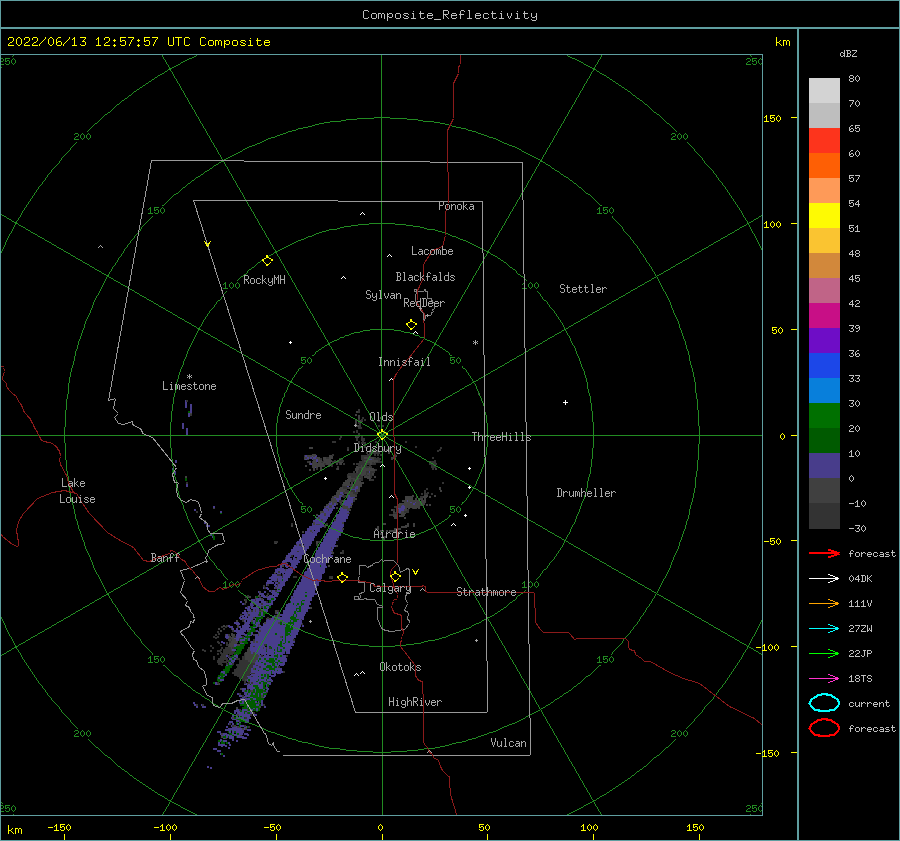Click the Airdrie city label
This screenshot has height=841, width=900.
point(394,534)
